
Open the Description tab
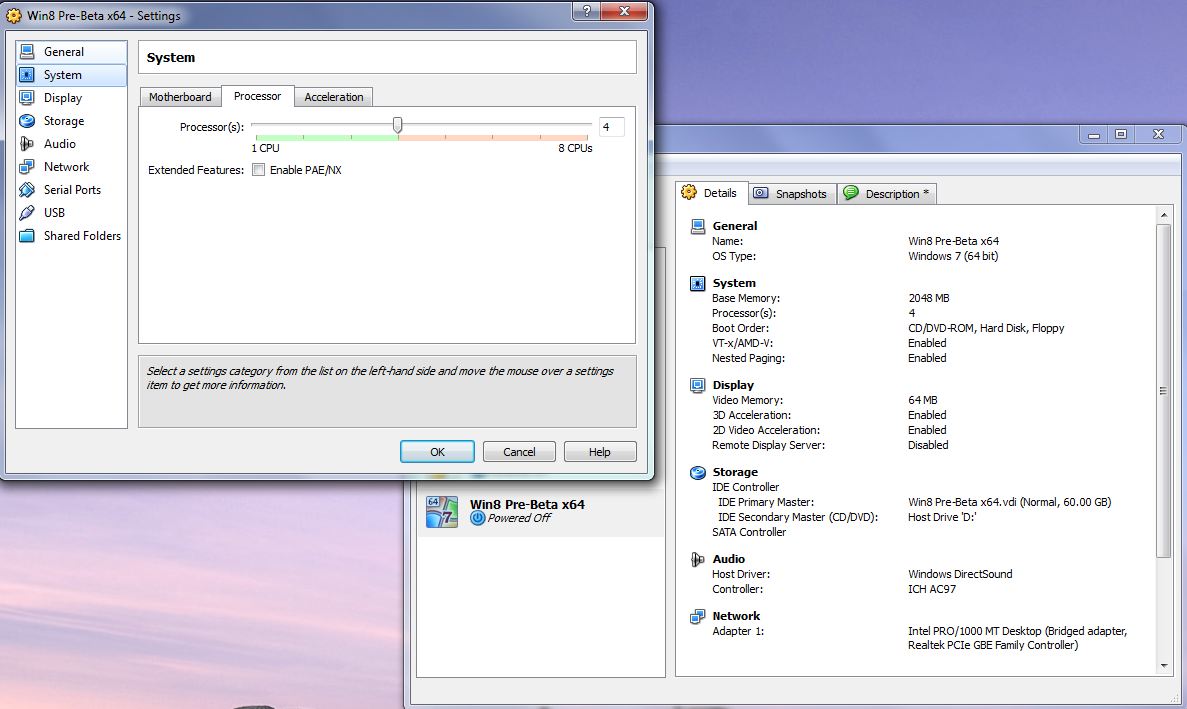(886, 194)
